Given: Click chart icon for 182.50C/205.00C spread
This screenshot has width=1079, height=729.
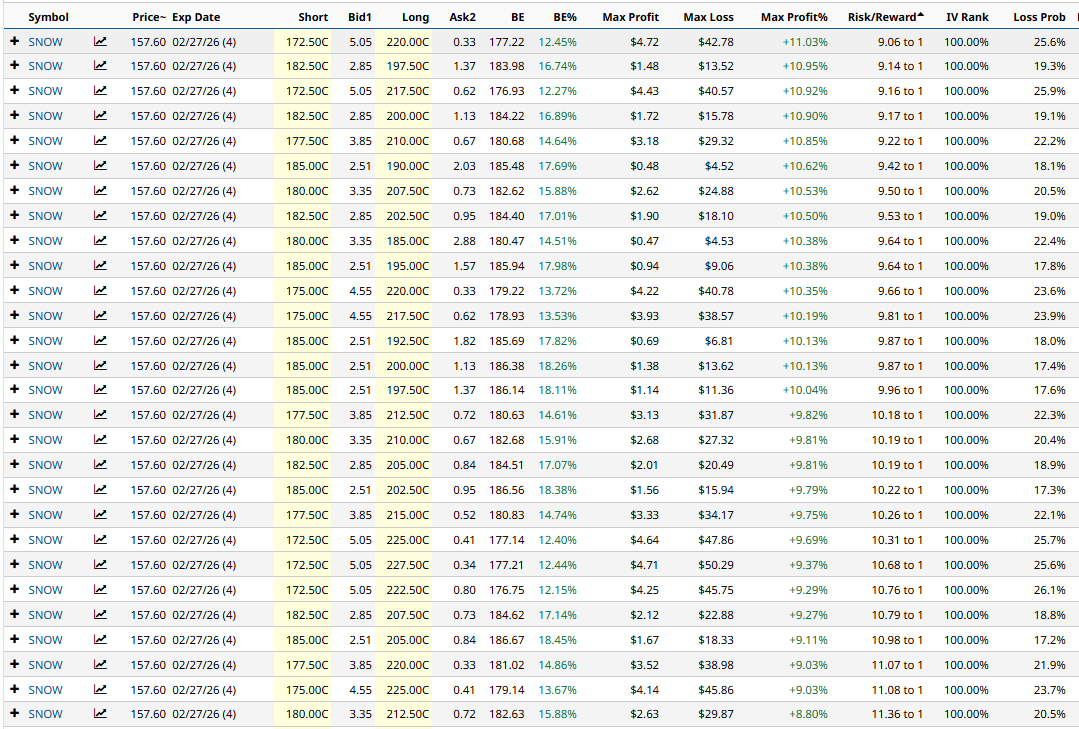Looking at the screenshot, I should (100, 465).
